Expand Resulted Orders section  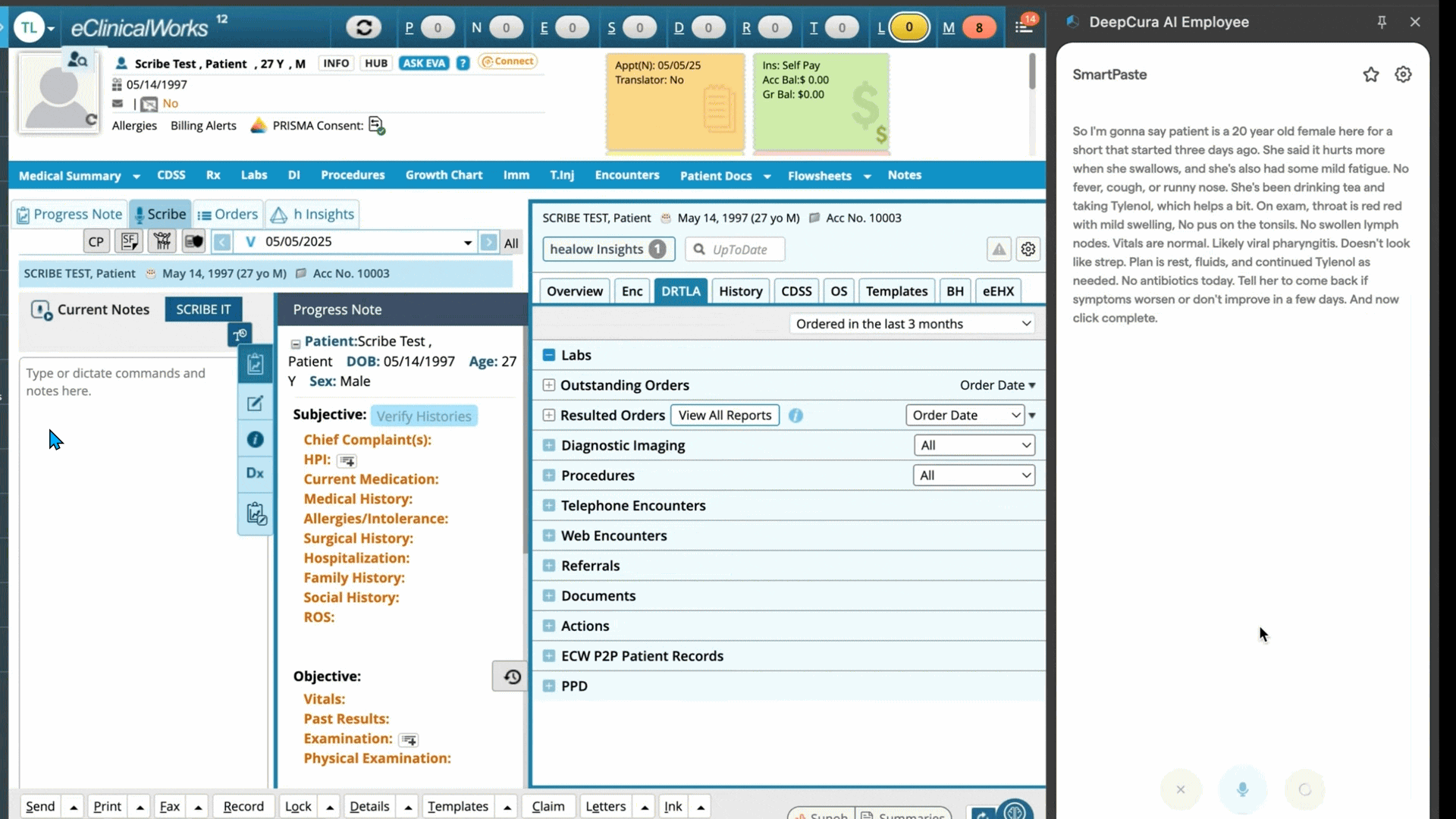pos(549,416)
